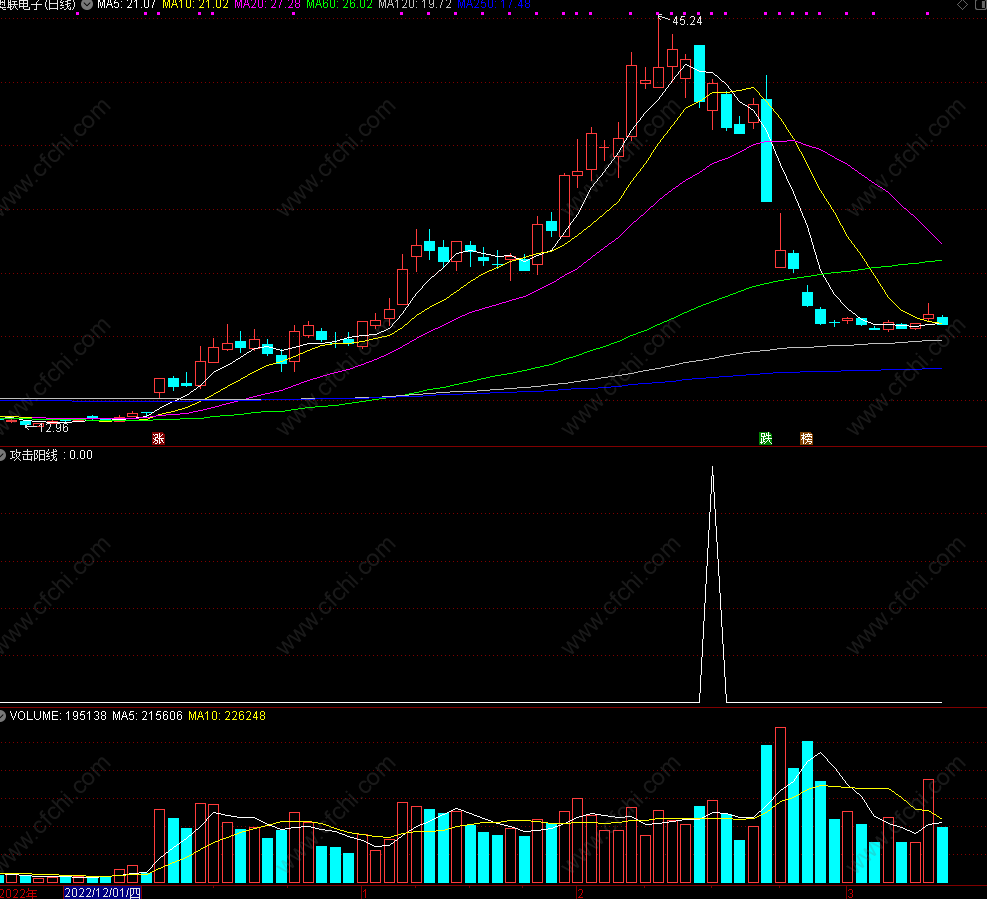The height and width of the screenshot is (899, 987).
Task: Click the 2022年 label on the time axis
Action: coord(19,893)
